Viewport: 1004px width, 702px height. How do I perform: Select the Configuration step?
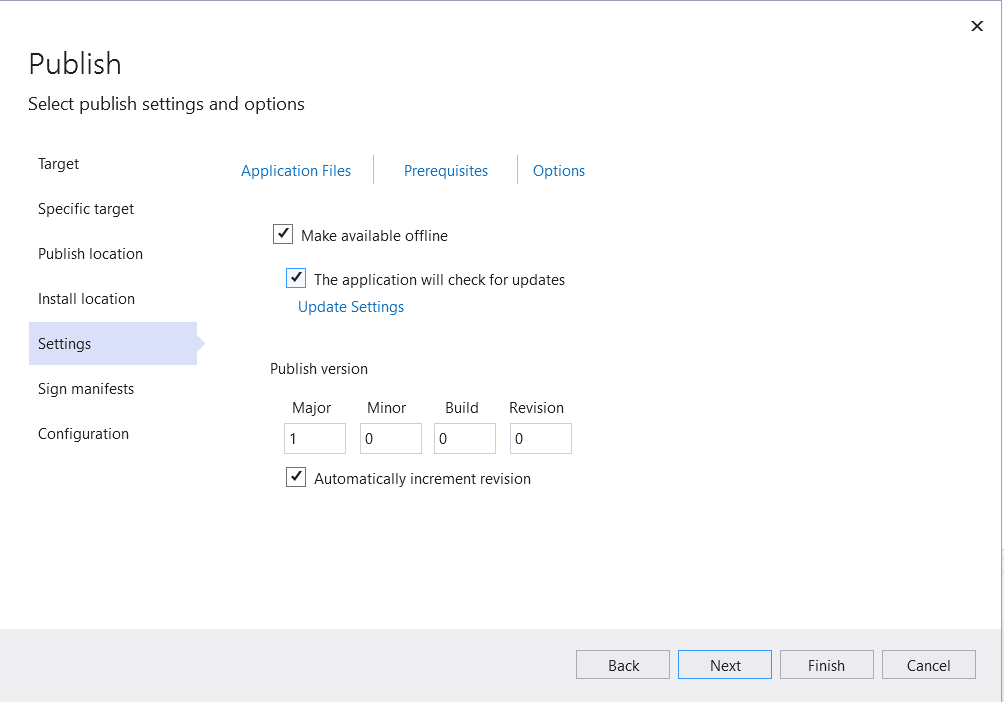[83, 433]
